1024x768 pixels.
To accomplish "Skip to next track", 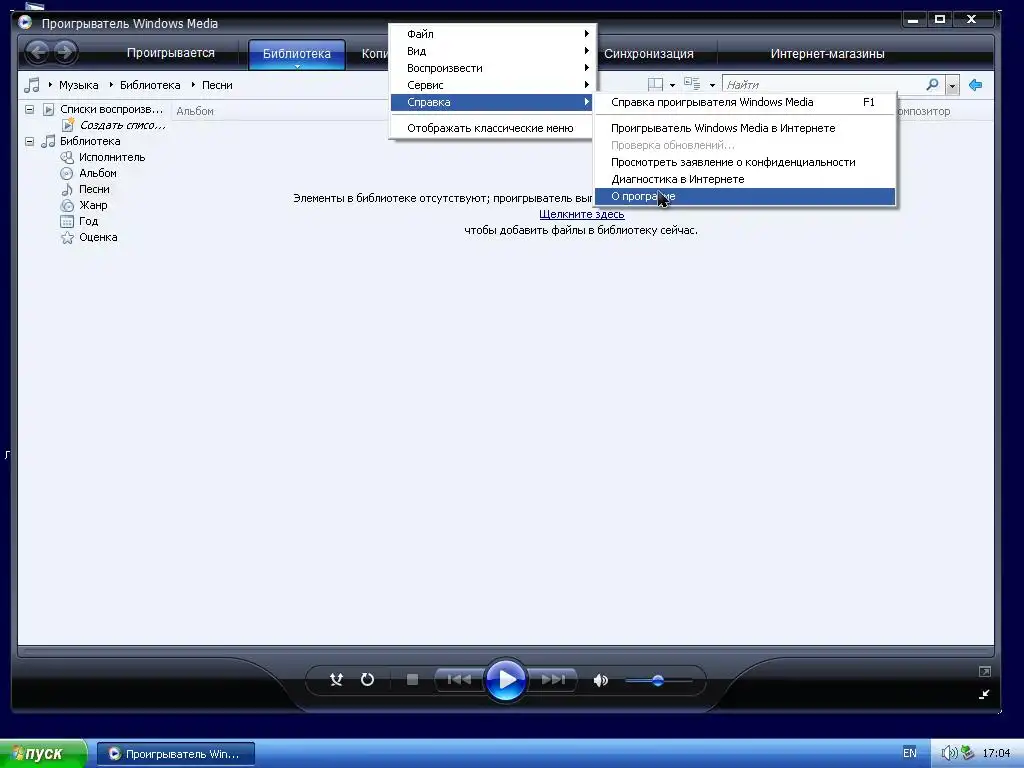I will (x=552, y=680).
